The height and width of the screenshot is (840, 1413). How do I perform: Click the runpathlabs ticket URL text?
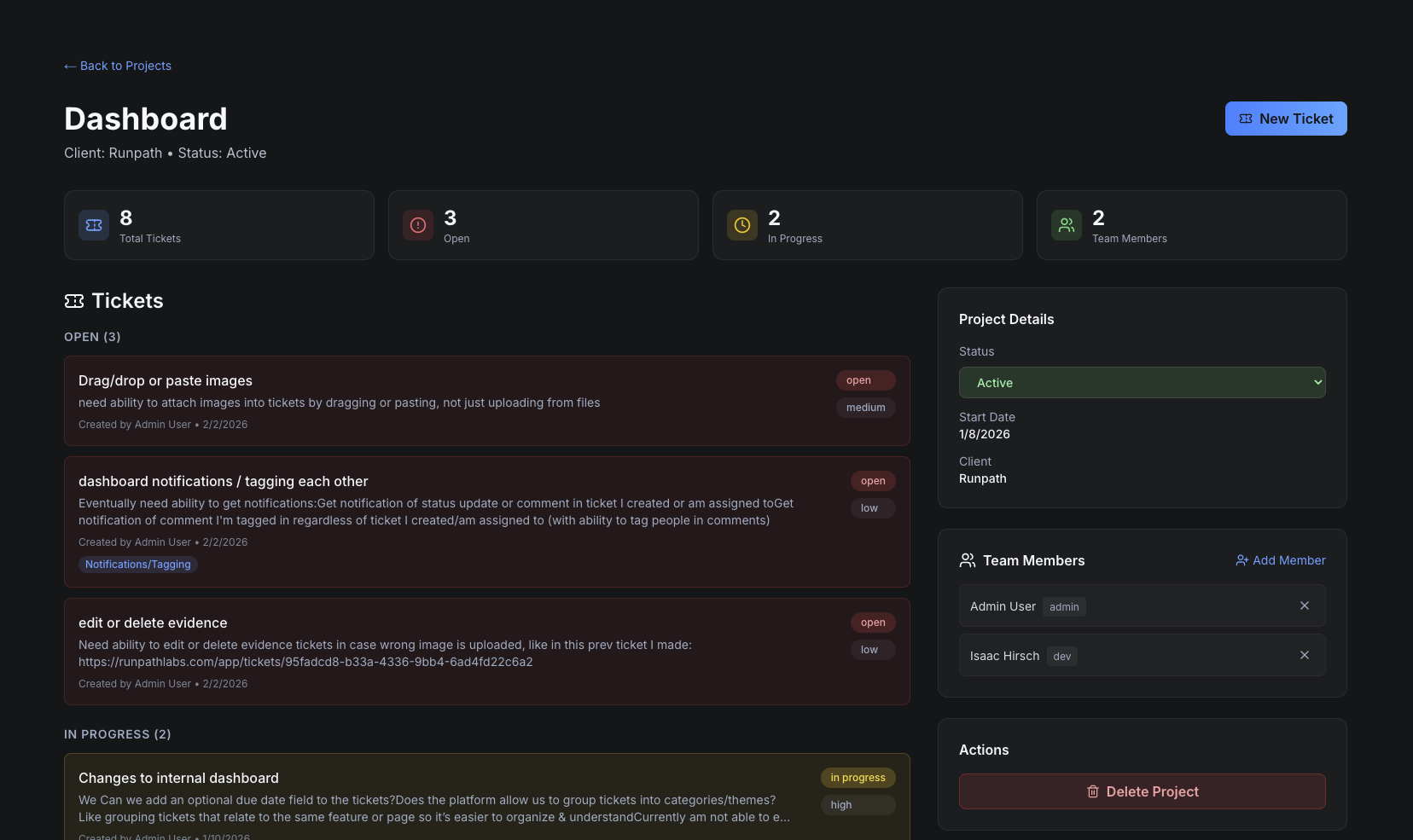[305, 662]
